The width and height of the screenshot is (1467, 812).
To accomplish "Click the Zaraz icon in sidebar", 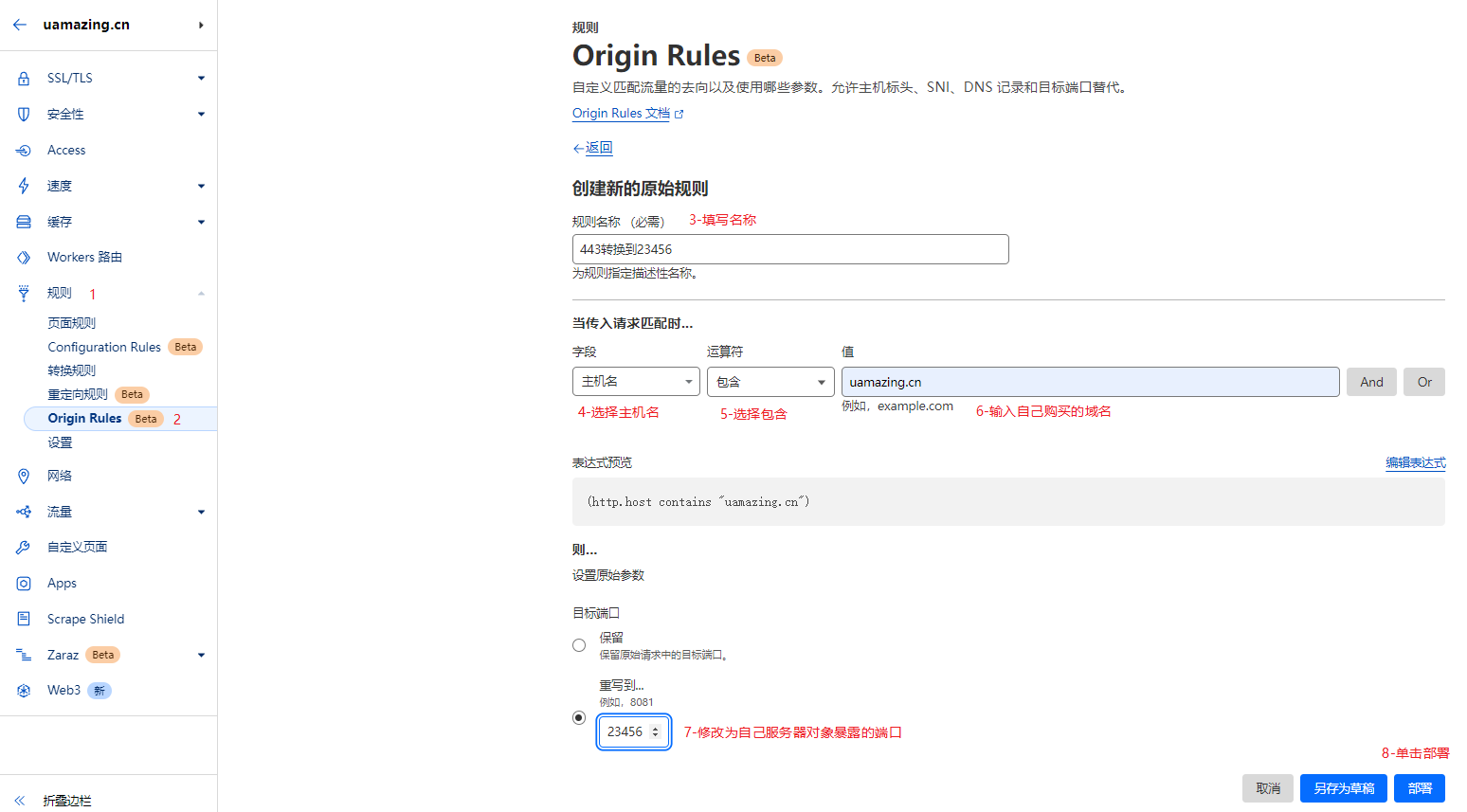I will click(24, 655).
